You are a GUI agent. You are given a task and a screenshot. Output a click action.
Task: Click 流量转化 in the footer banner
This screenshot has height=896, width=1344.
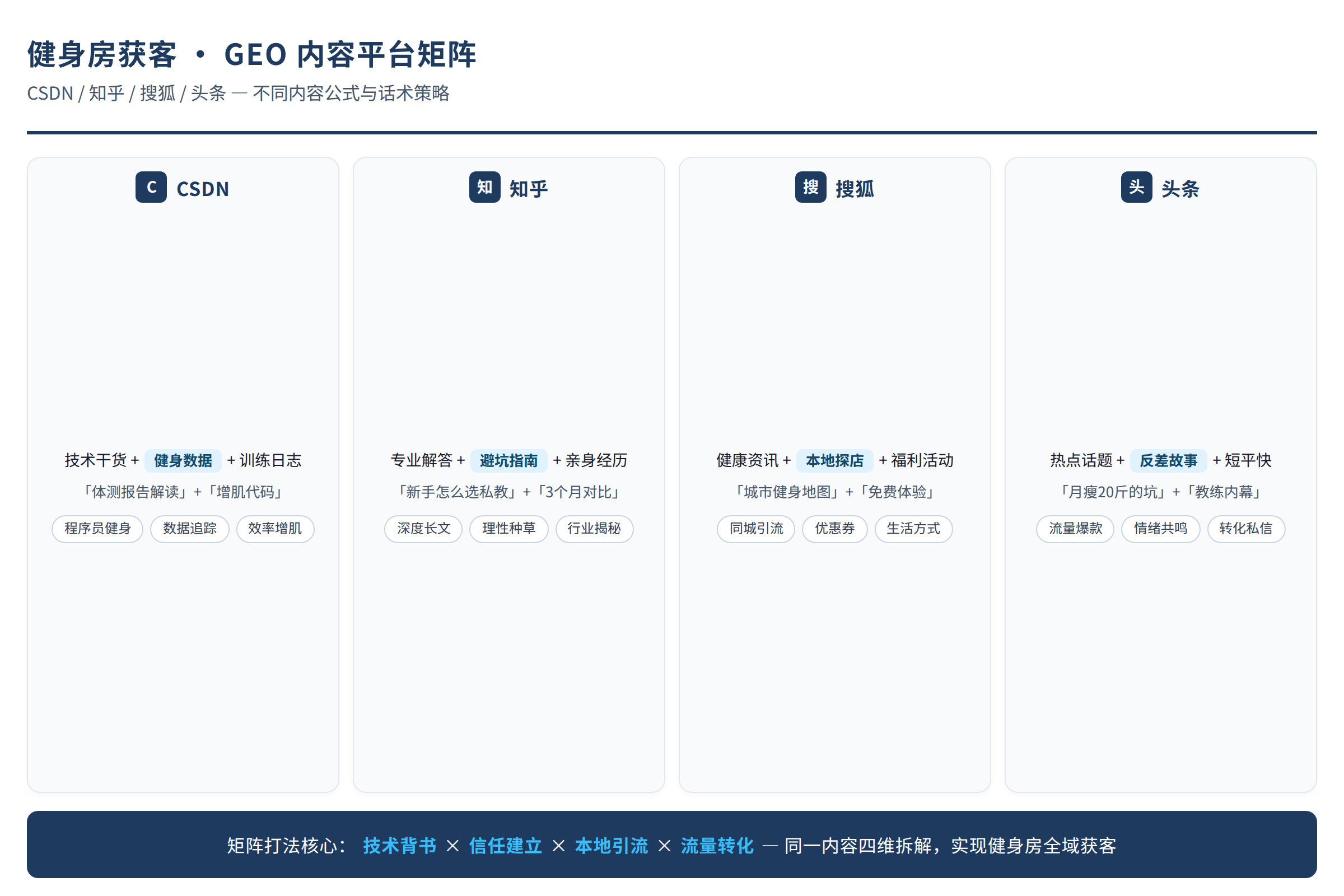[x=717, y=846]
